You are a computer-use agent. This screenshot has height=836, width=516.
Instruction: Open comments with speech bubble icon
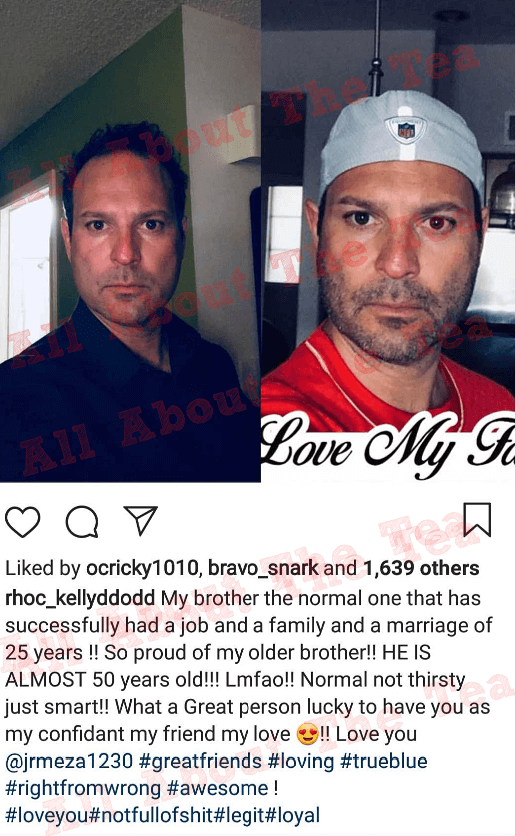(82, 521)
